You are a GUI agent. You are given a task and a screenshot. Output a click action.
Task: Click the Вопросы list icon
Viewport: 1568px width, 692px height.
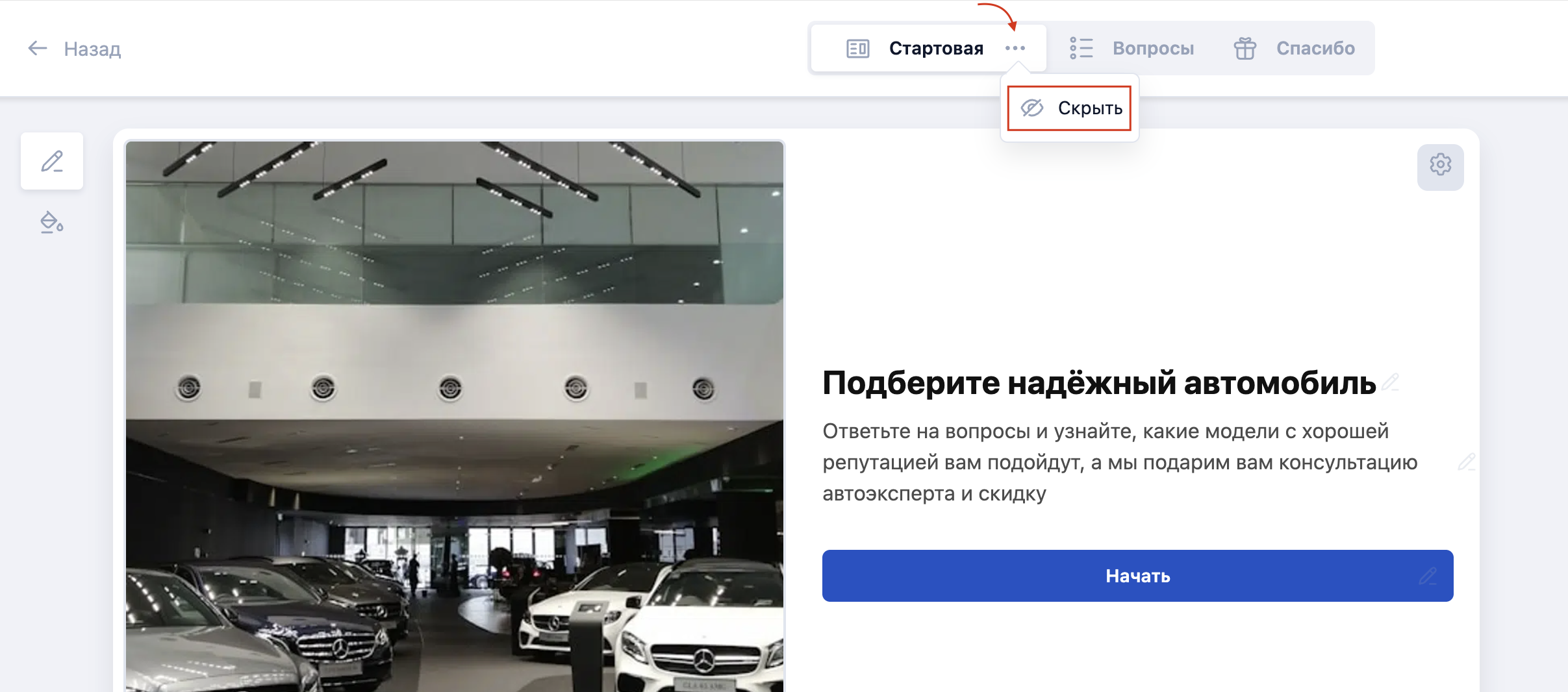click(1081, 49)
